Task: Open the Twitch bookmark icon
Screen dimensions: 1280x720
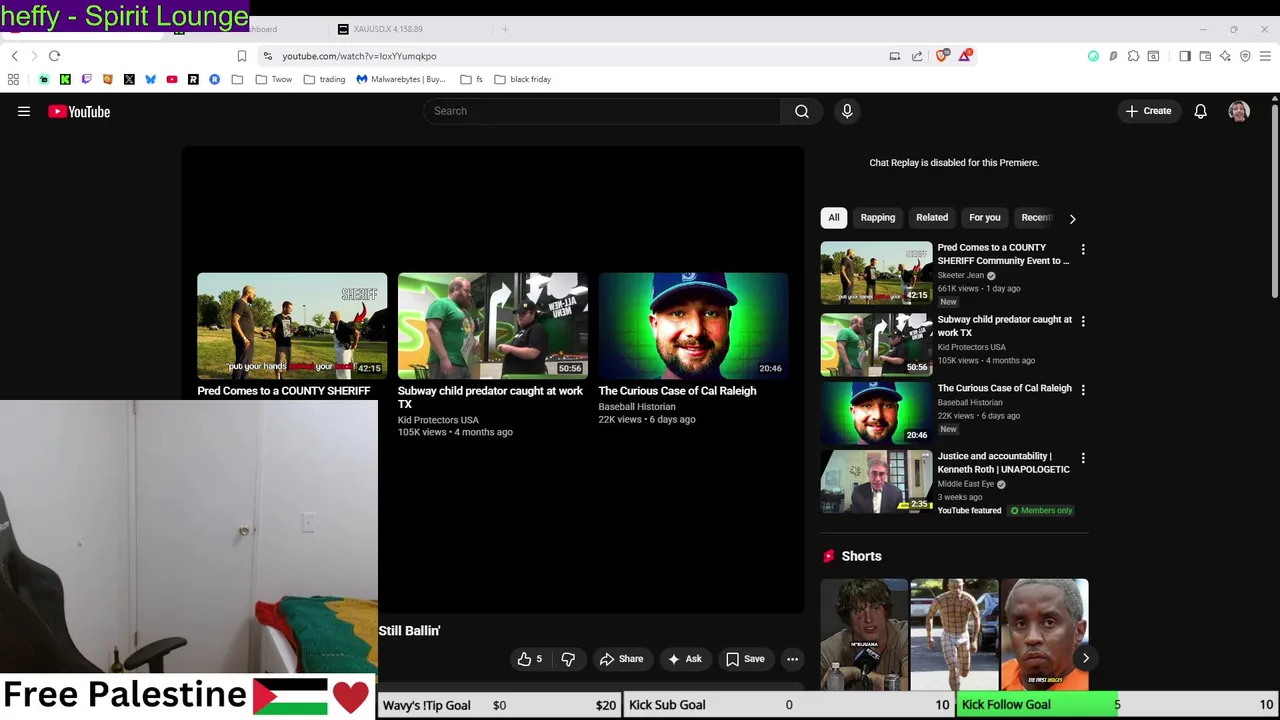Action: click(86, 79)
